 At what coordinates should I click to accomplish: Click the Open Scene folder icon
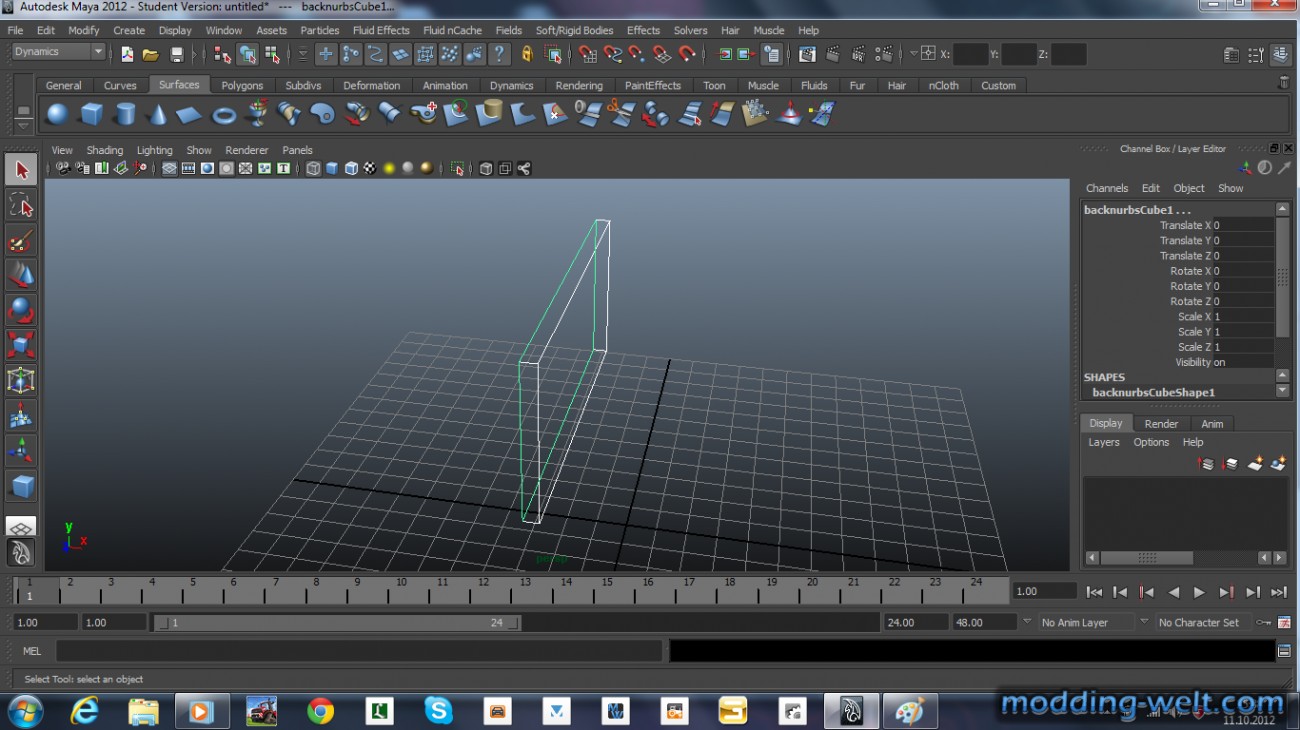[151, 54]
